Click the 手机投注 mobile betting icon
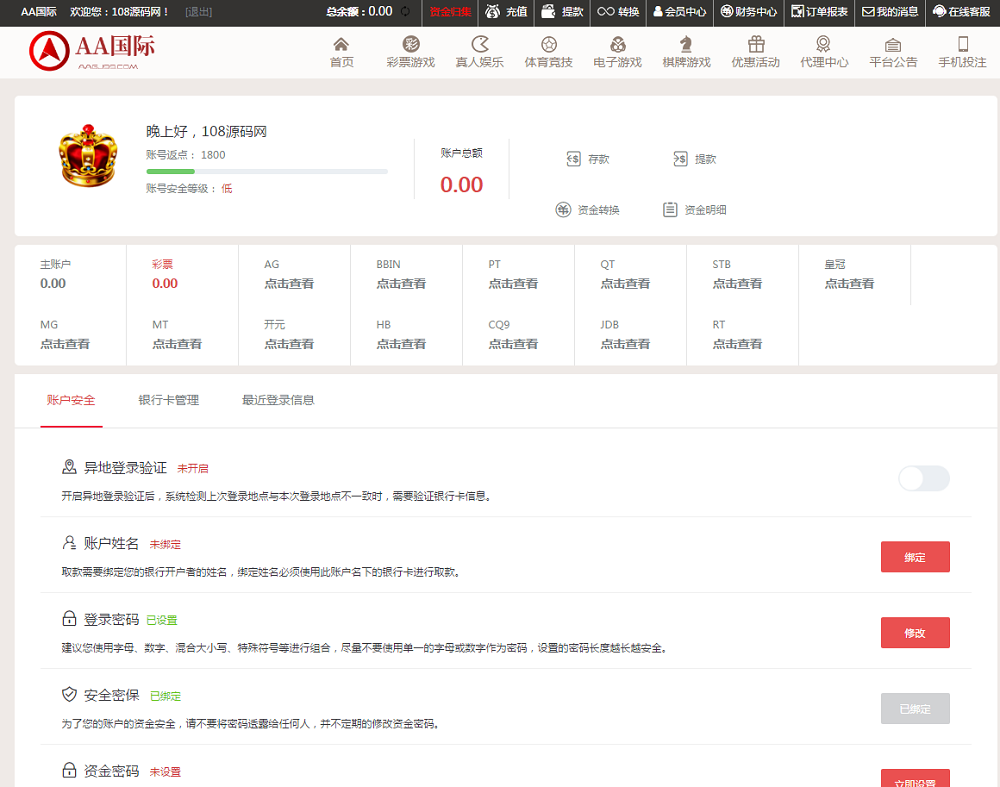The image size is (1000, 787). coord(961,52)
